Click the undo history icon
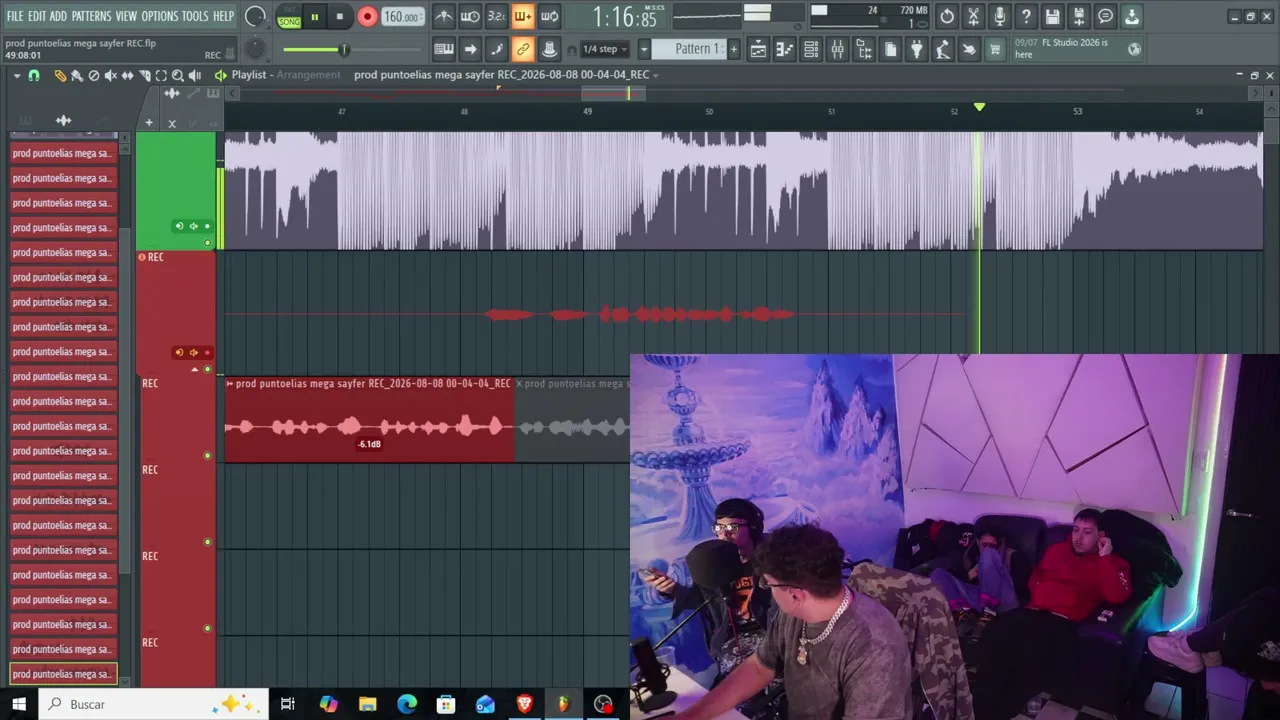1280x720 pixels. coord(947,16)
